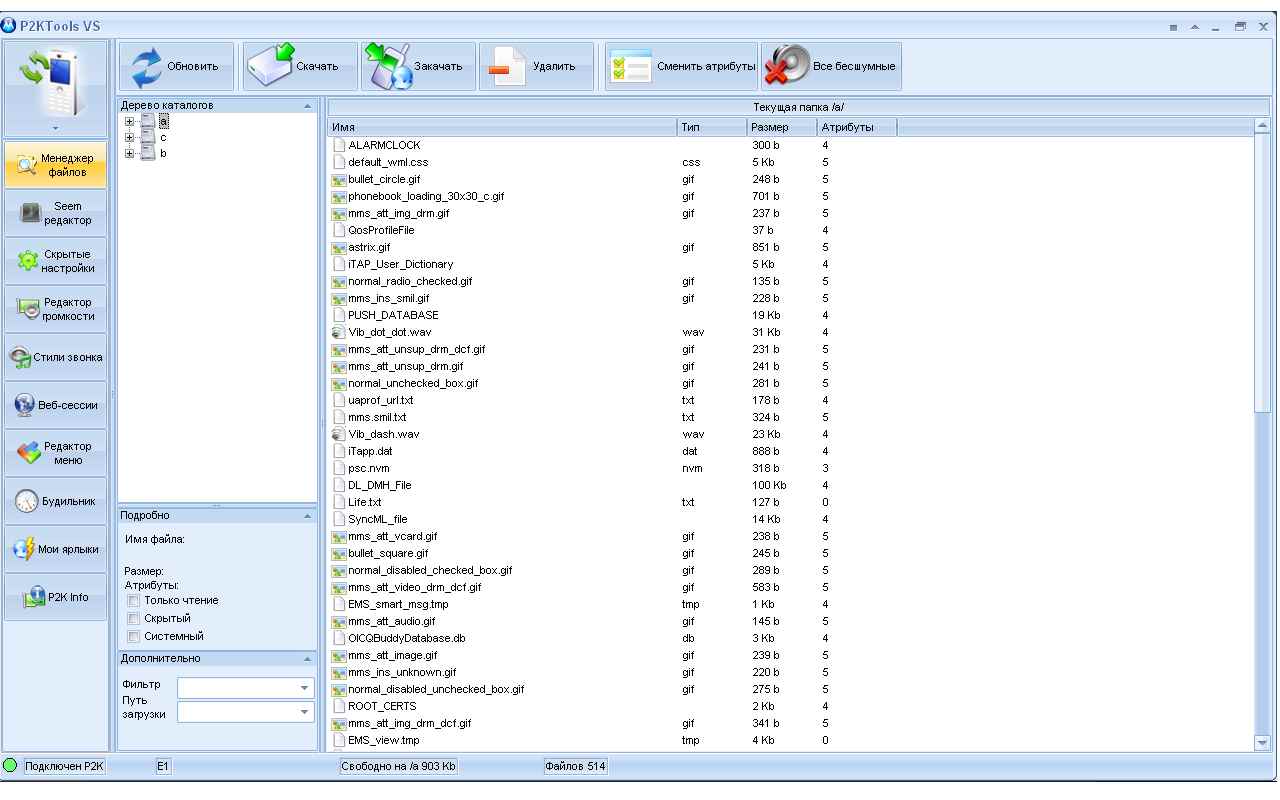Viewport: 1280px width, 800px height.
Task: Click the Обновить refresh toolbar button
Action: (176, 66)
